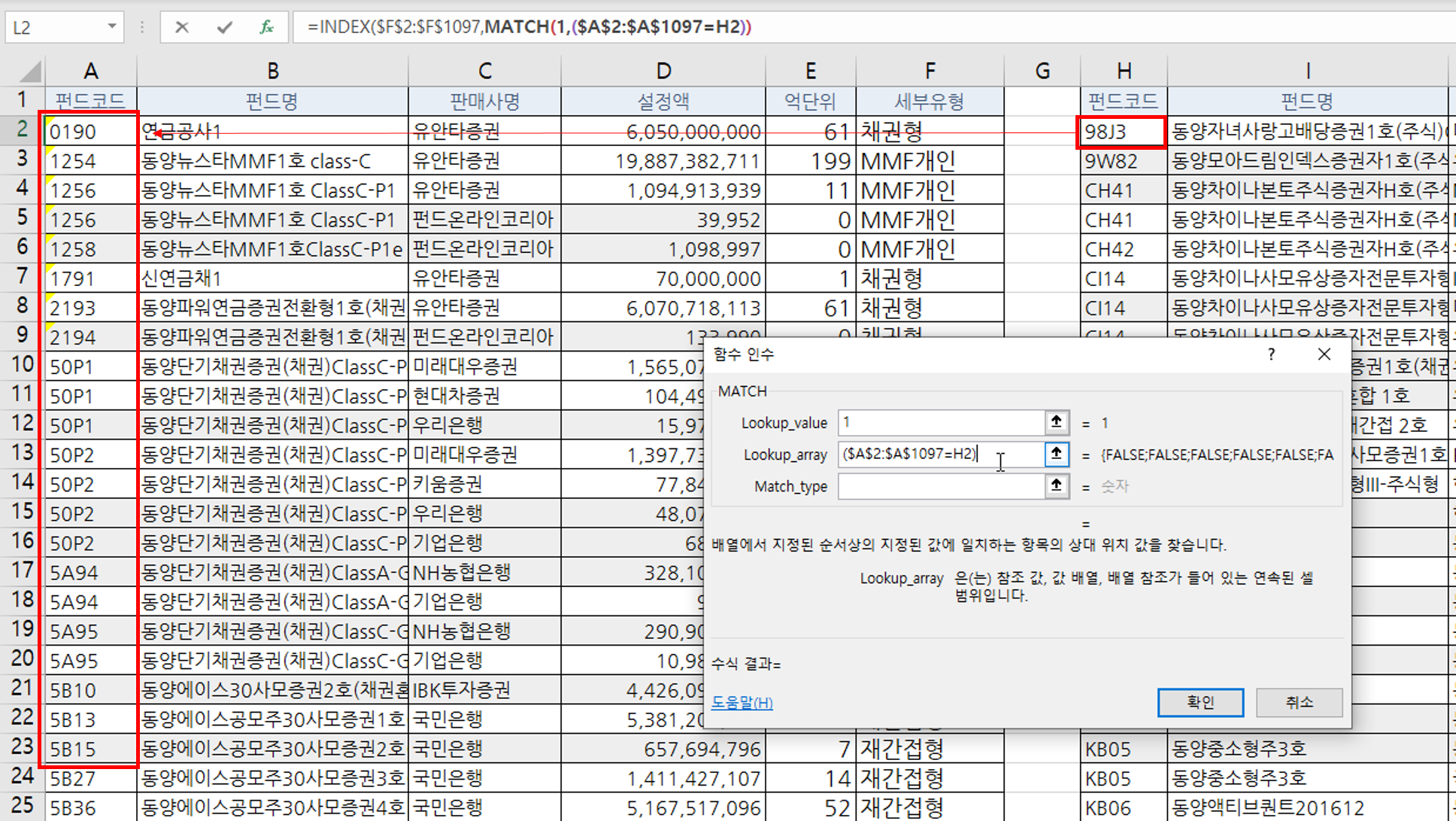Viewport: 1456px width, 821px height.
Task: Click the Lookup_value input field
Action: point(940,422)
